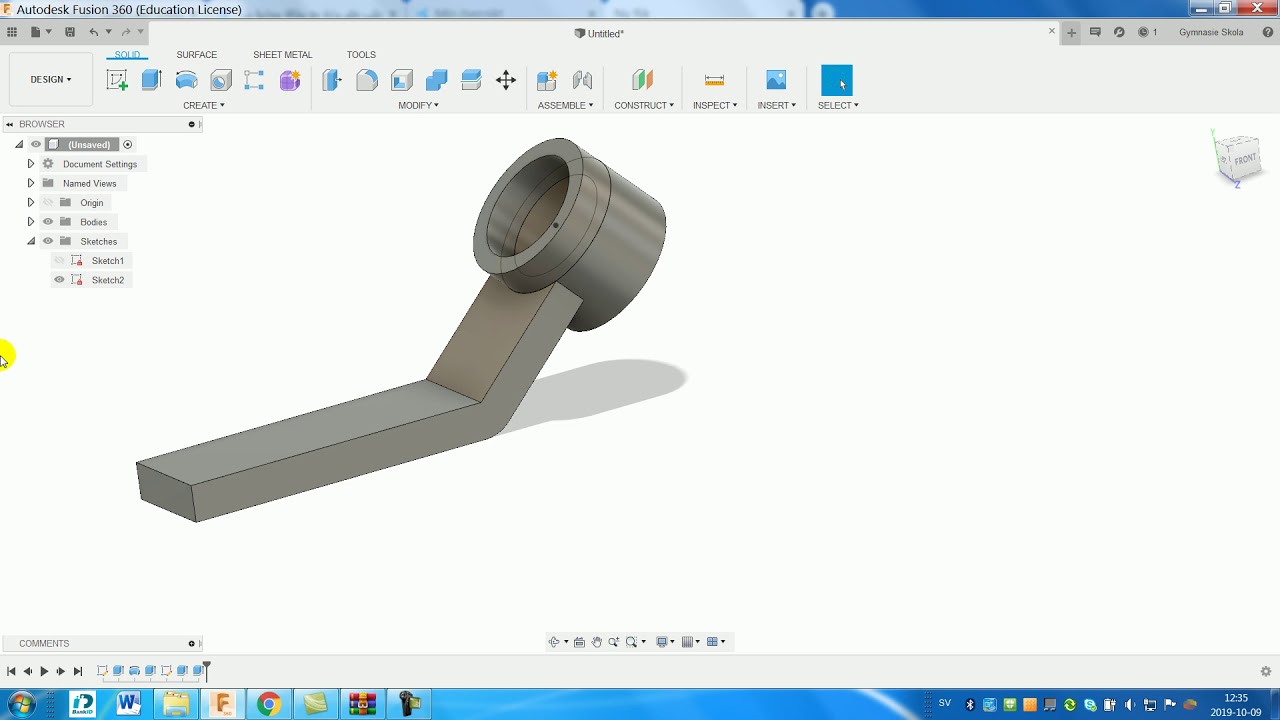
Task: Switch to the SOLID tab
Action: click(x=128, y=55)
